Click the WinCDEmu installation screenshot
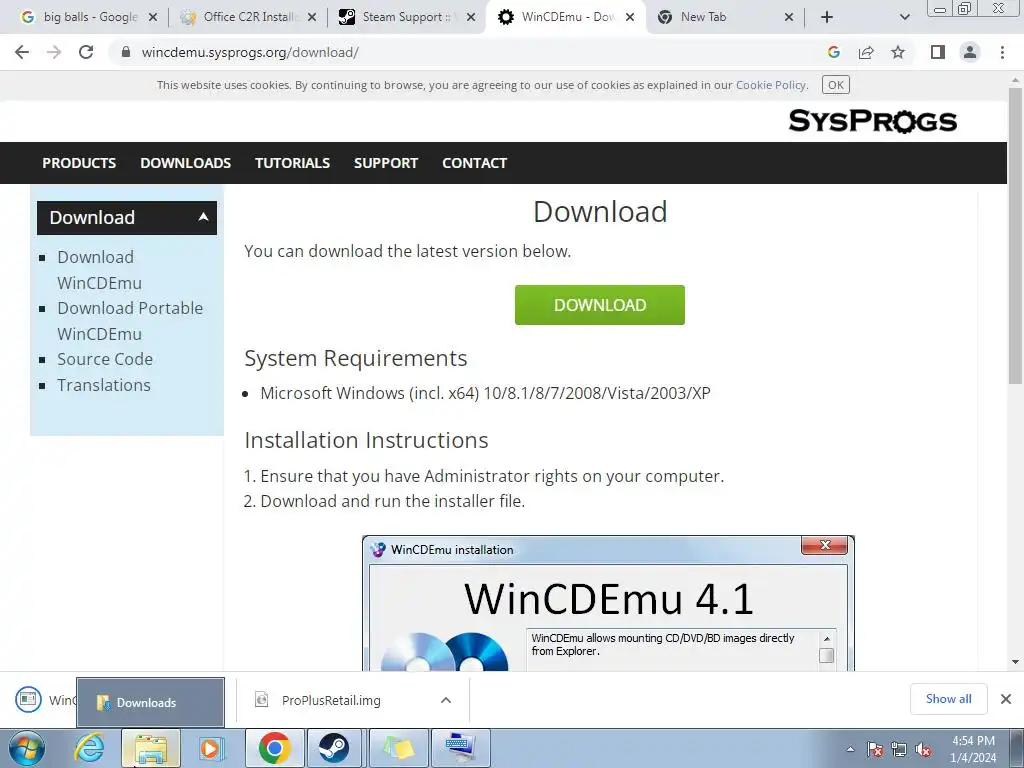The width and height of the screenshot is (1024, 768). click(x=608, y=603)
